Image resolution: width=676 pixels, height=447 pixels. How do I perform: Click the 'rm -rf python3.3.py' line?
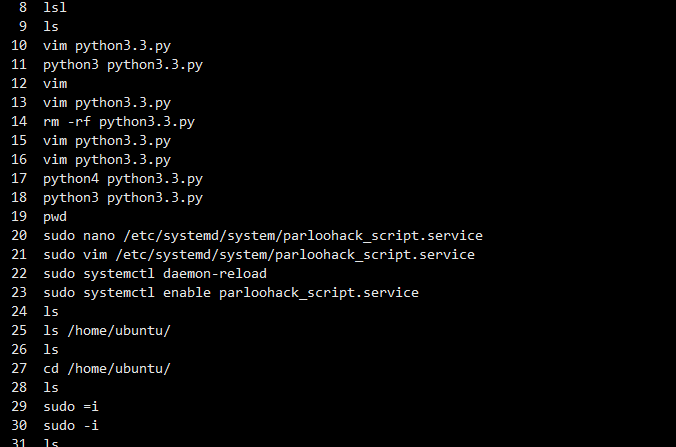(x=119, y=122)
